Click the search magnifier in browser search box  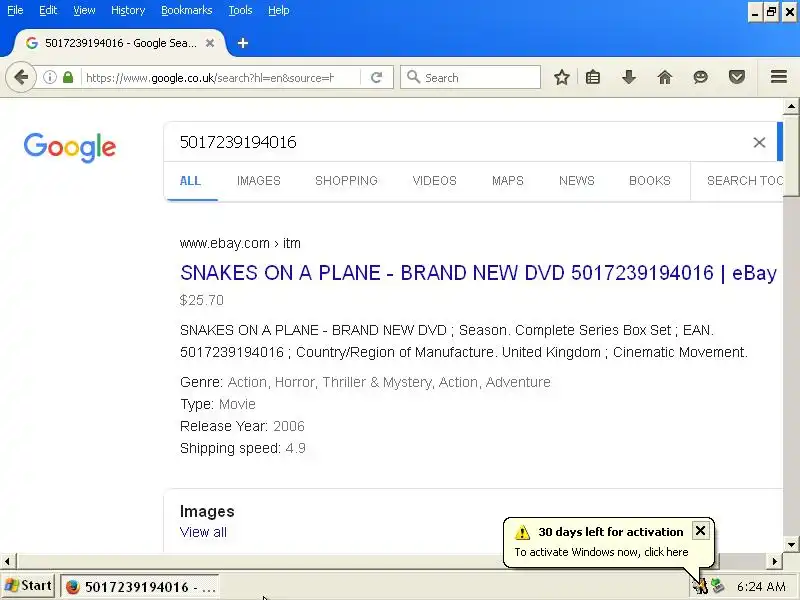coord(413,78)
